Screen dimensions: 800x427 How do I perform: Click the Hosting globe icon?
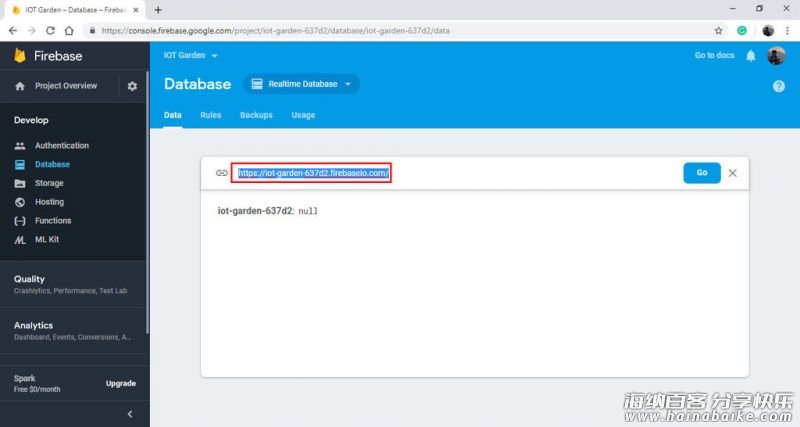tap(20, 202)
